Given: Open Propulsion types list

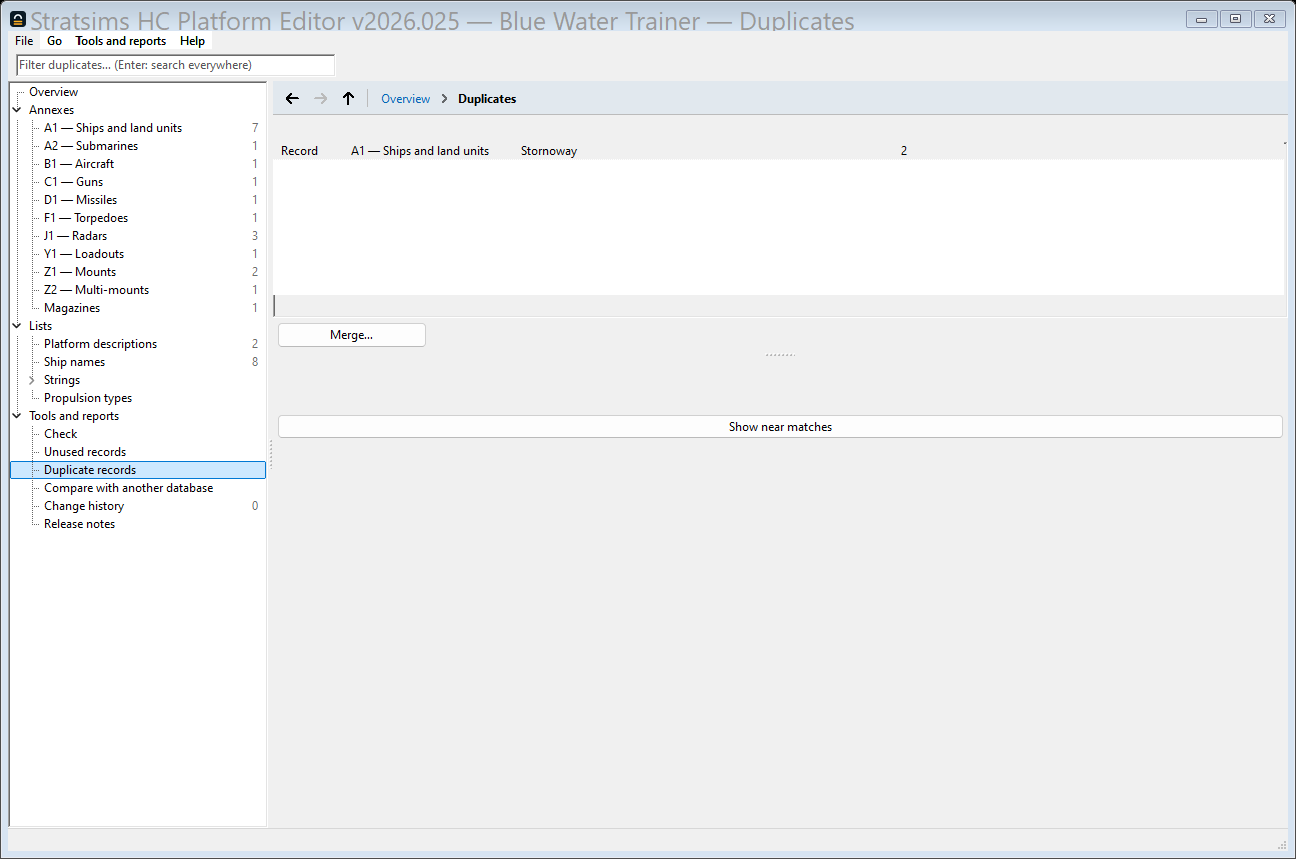Looking at the screenshot, I should (x=88, y=398).
